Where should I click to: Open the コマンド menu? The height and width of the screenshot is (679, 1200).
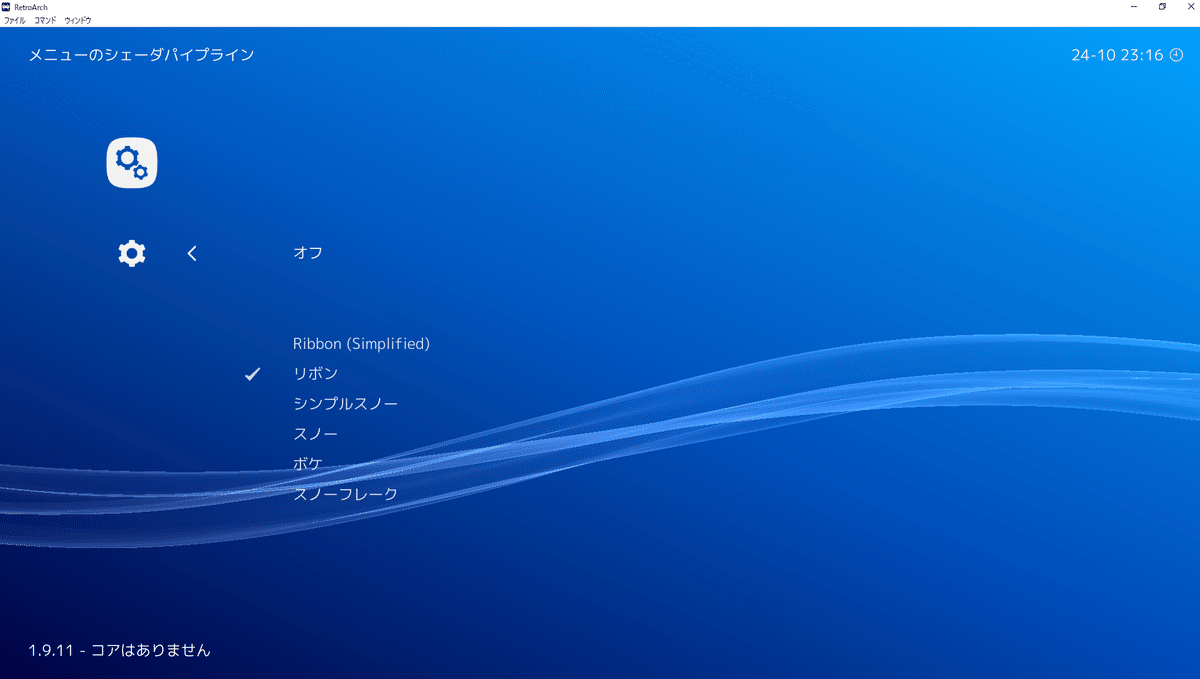point(46,20)
